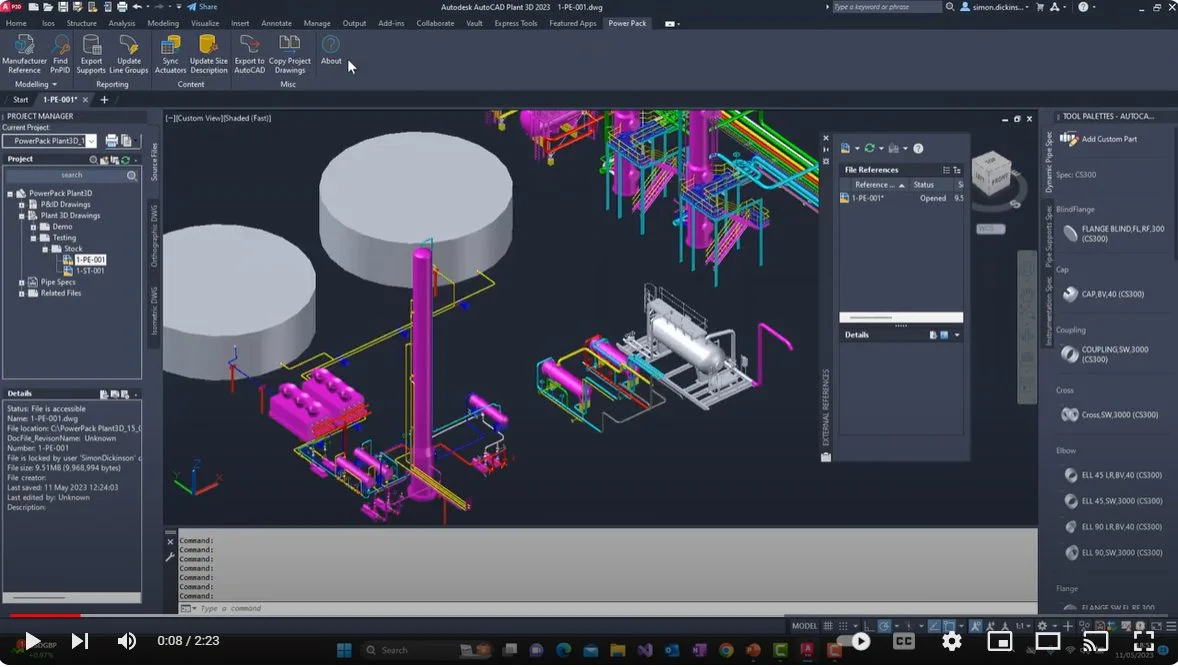Switch to the Isos ribbon tab
This screenshot has height=667, width=1178.
click(x=48, y=23)
